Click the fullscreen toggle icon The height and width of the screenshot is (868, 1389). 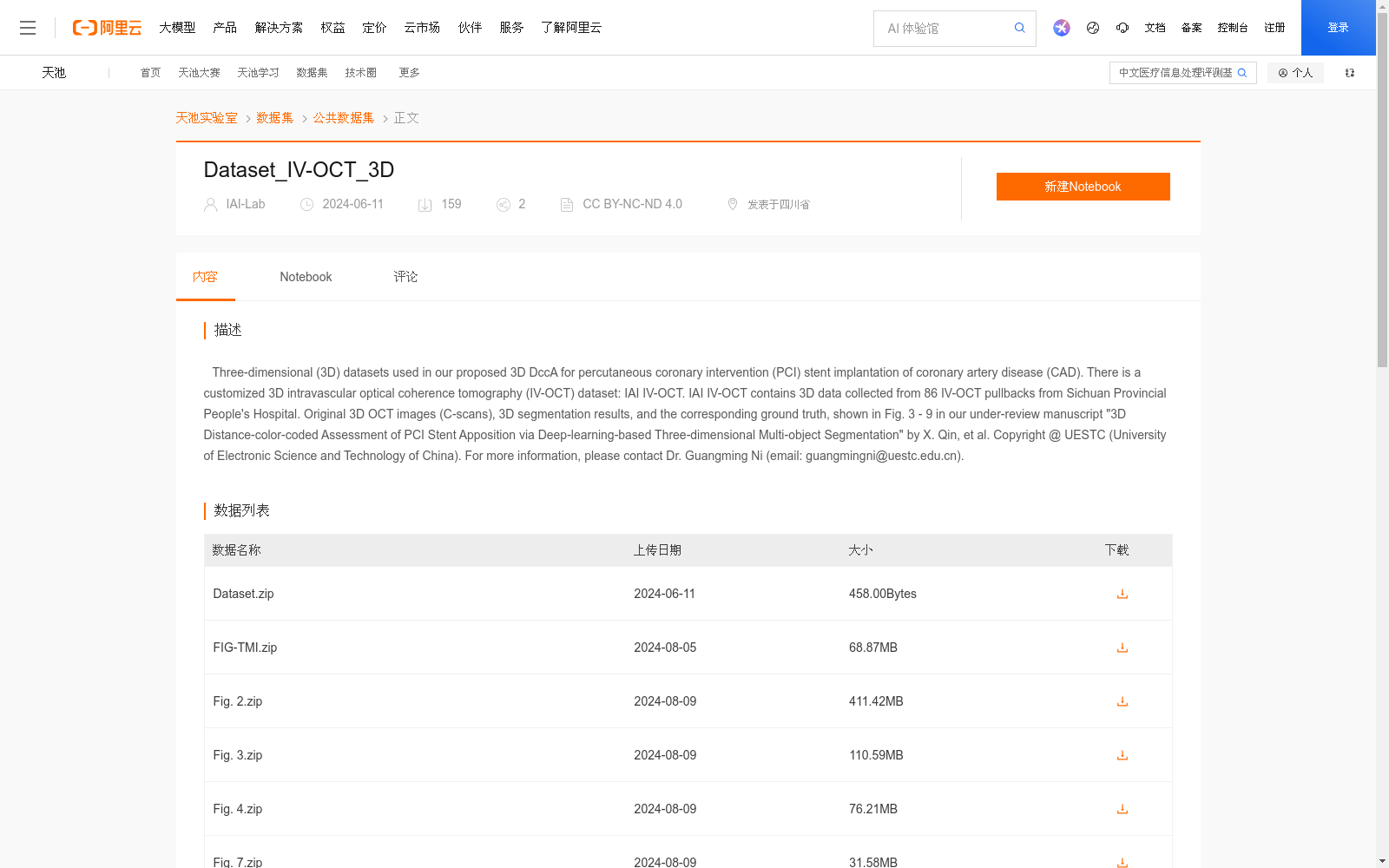(x=1350, y=73)
